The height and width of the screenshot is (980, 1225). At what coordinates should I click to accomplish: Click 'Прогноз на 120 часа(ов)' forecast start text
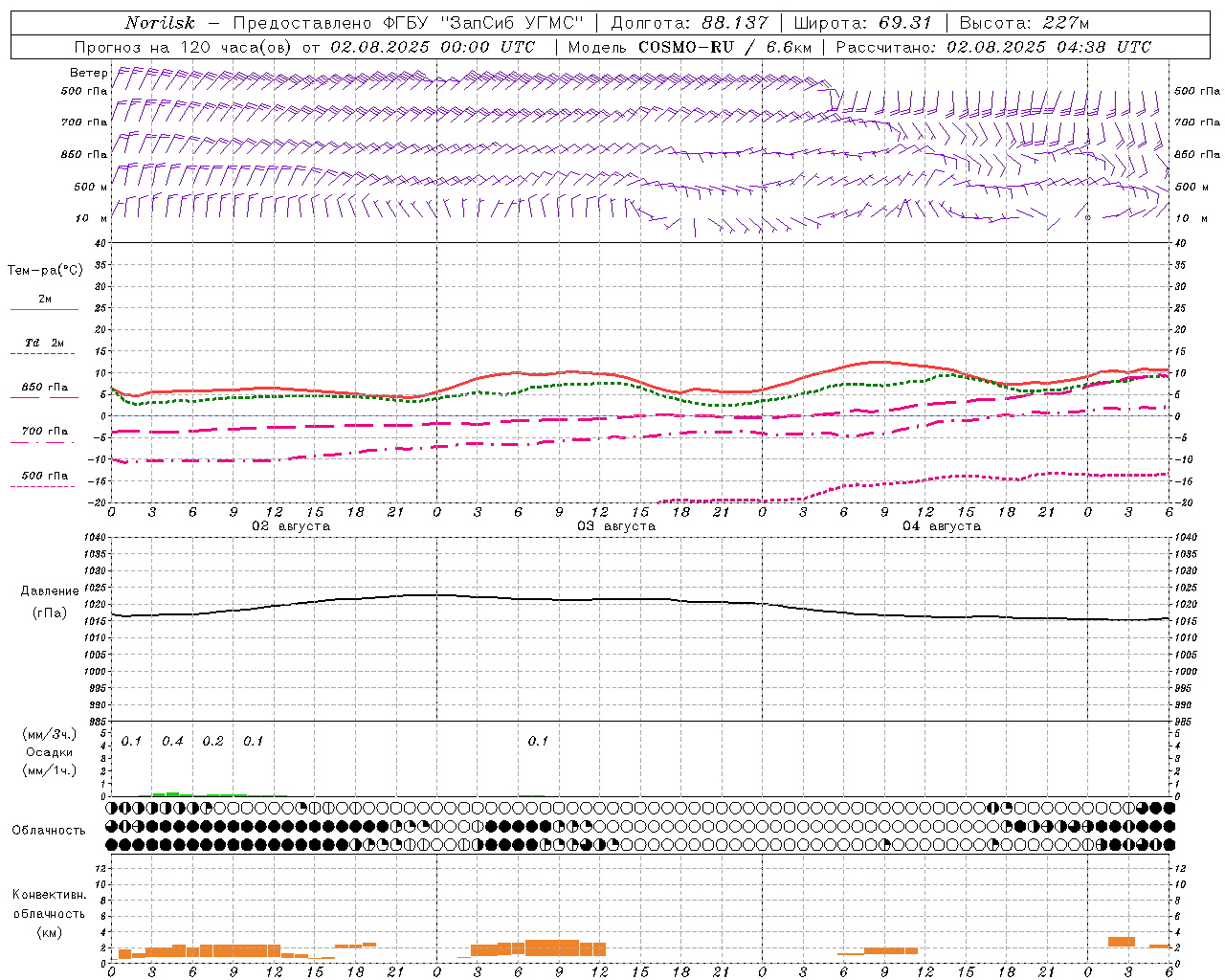[185, 47]
